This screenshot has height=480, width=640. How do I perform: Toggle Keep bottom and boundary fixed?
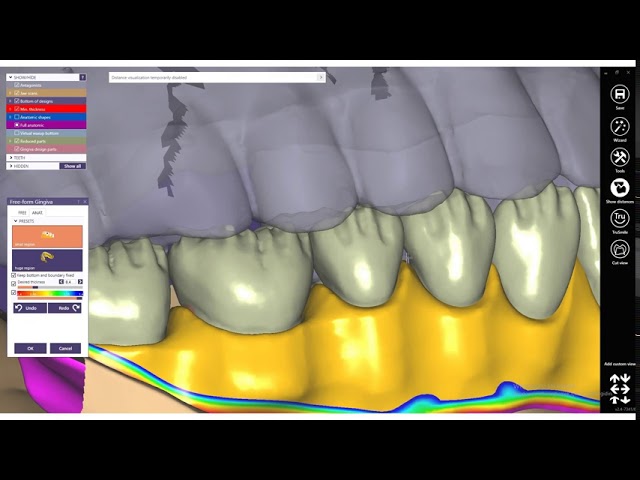[x=13, y=275]
